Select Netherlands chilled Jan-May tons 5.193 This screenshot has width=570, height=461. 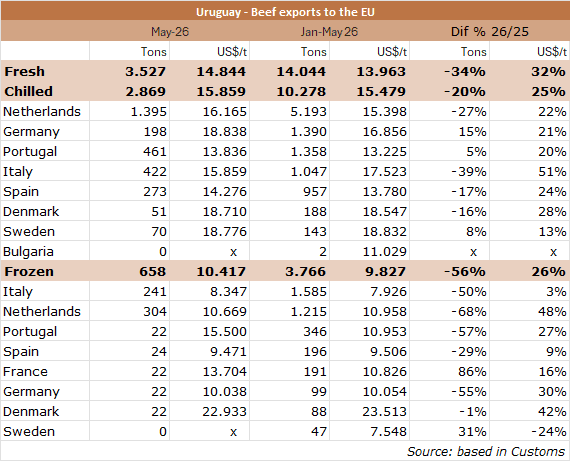pyautogui.click(x=308, y=111)
